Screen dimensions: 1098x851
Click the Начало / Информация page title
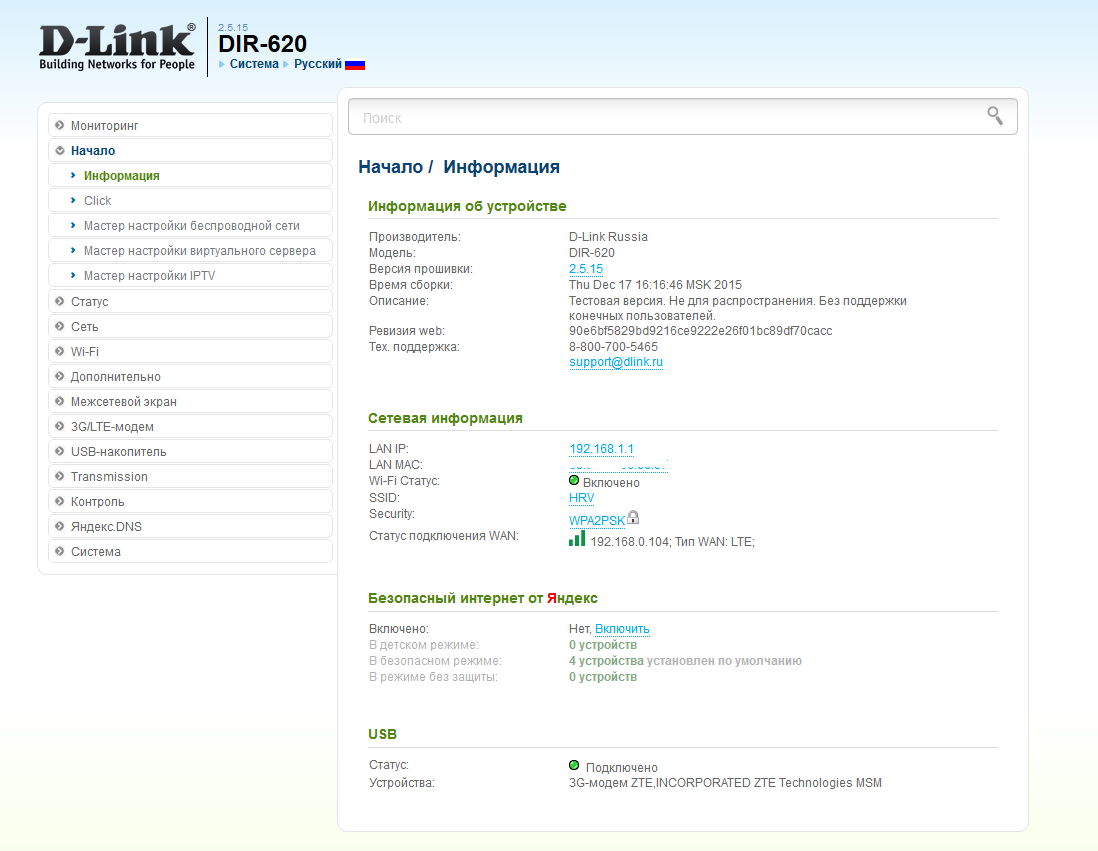point(459,167)
